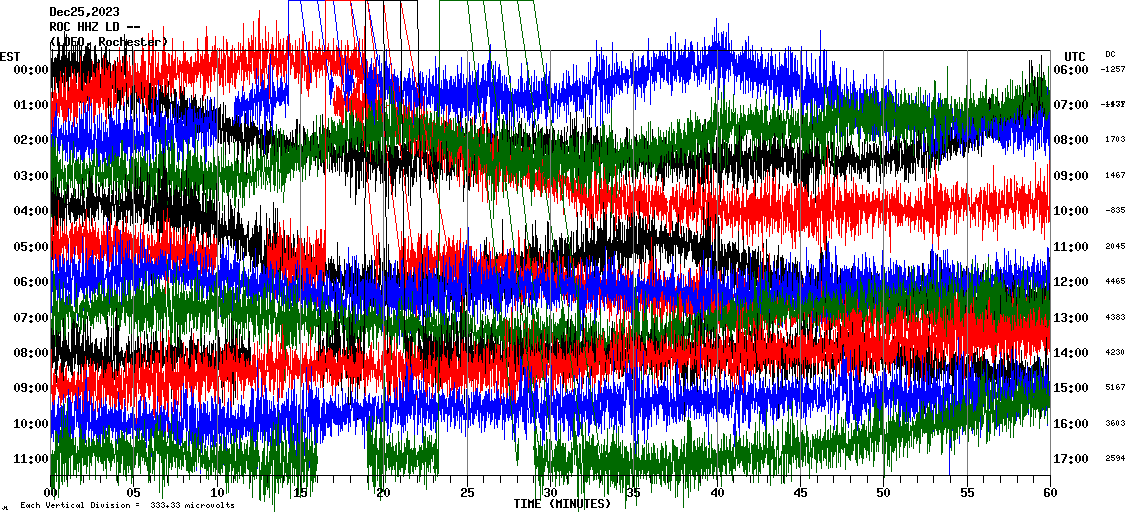Click the DC value 5167
Screen dimensions: 1130x519
[1114, 388]
